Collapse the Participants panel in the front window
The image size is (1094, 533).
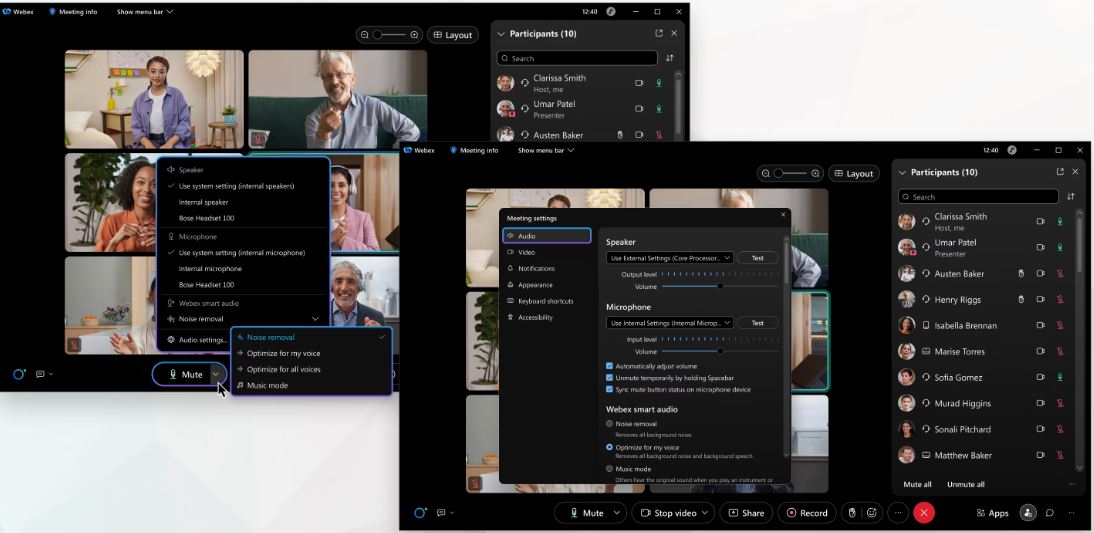click(902, 172)
